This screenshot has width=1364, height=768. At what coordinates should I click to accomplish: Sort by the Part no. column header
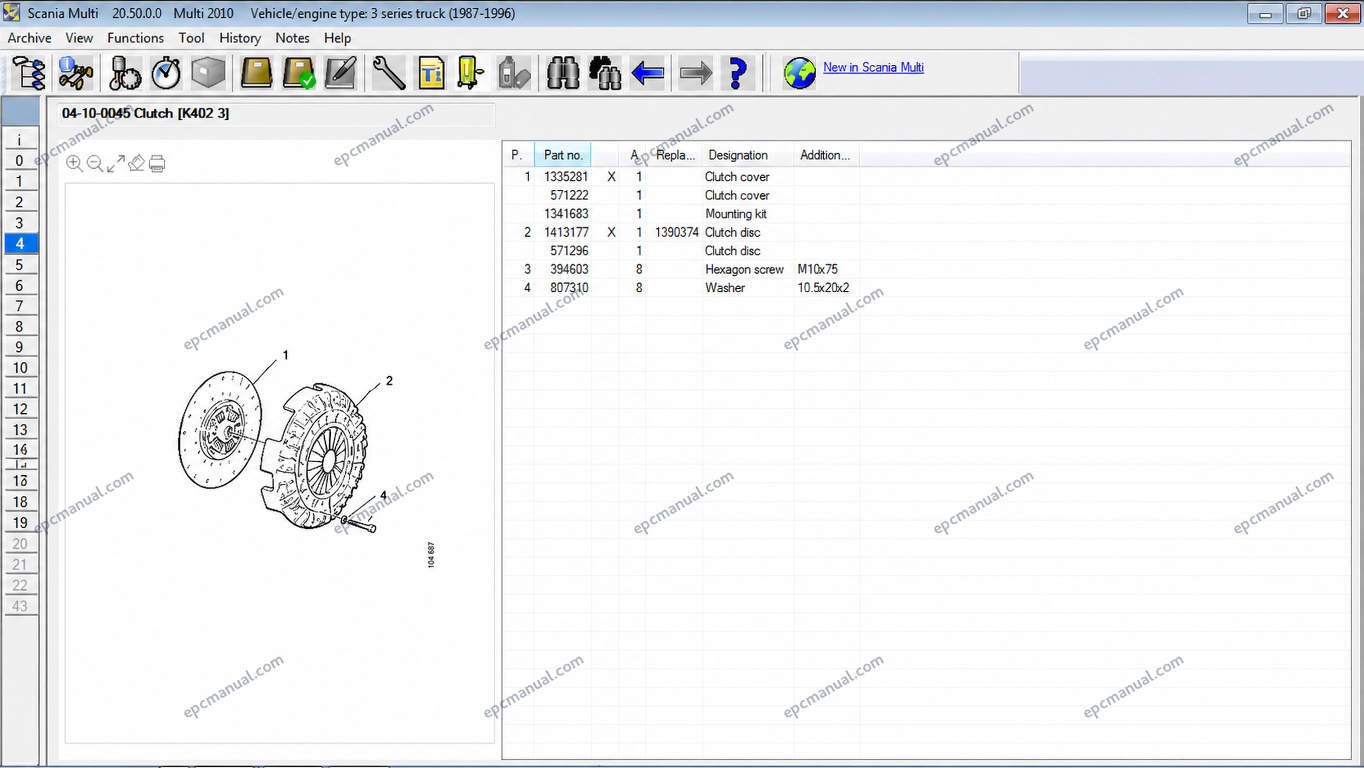point(563,155)
